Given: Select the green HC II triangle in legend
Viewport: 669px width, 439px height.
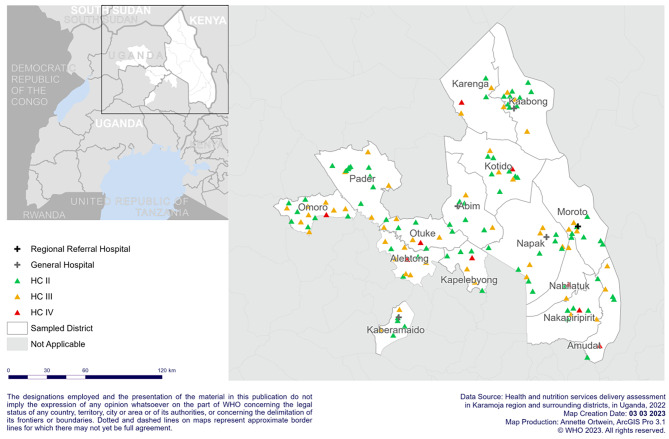Looking at the screenshot, I should click(16, 281).
